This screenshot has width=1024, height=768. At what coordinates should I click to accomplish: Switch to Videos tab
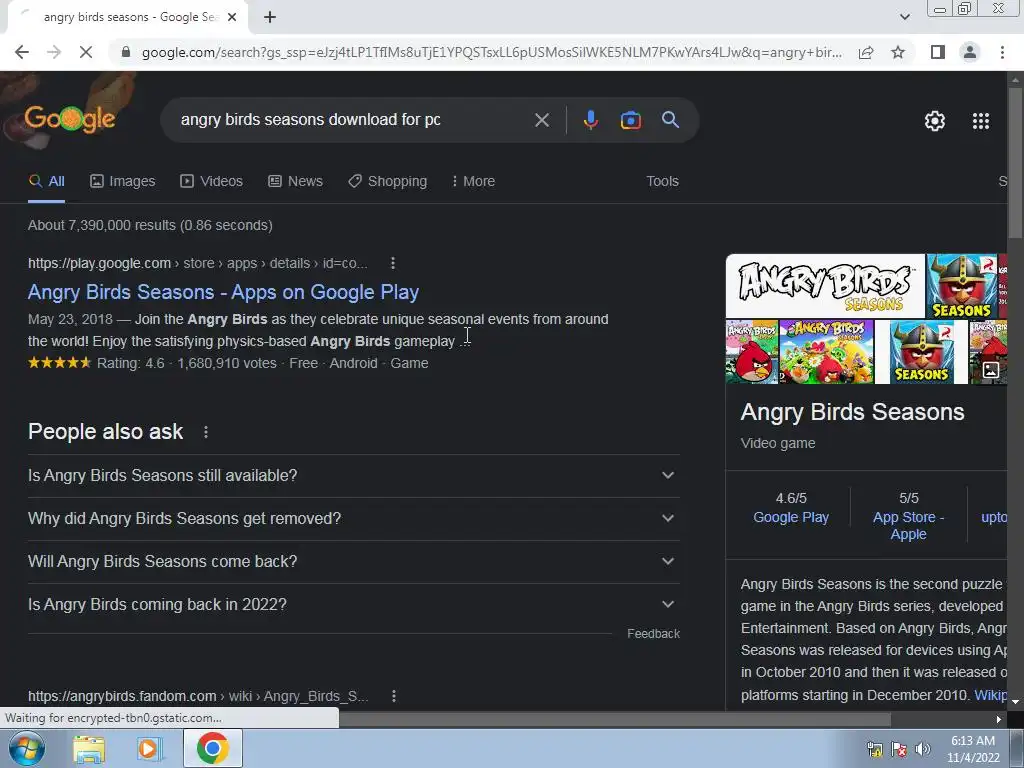(212, 182)
